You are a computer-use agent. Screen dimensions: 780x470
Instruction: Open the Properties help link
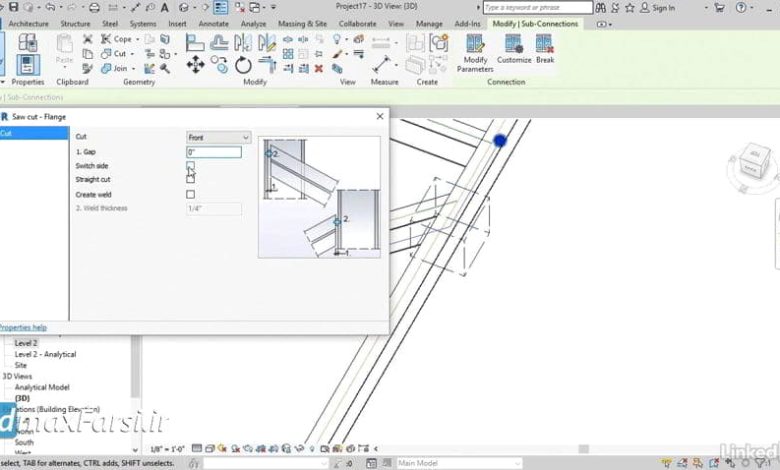tap(23, 327)
